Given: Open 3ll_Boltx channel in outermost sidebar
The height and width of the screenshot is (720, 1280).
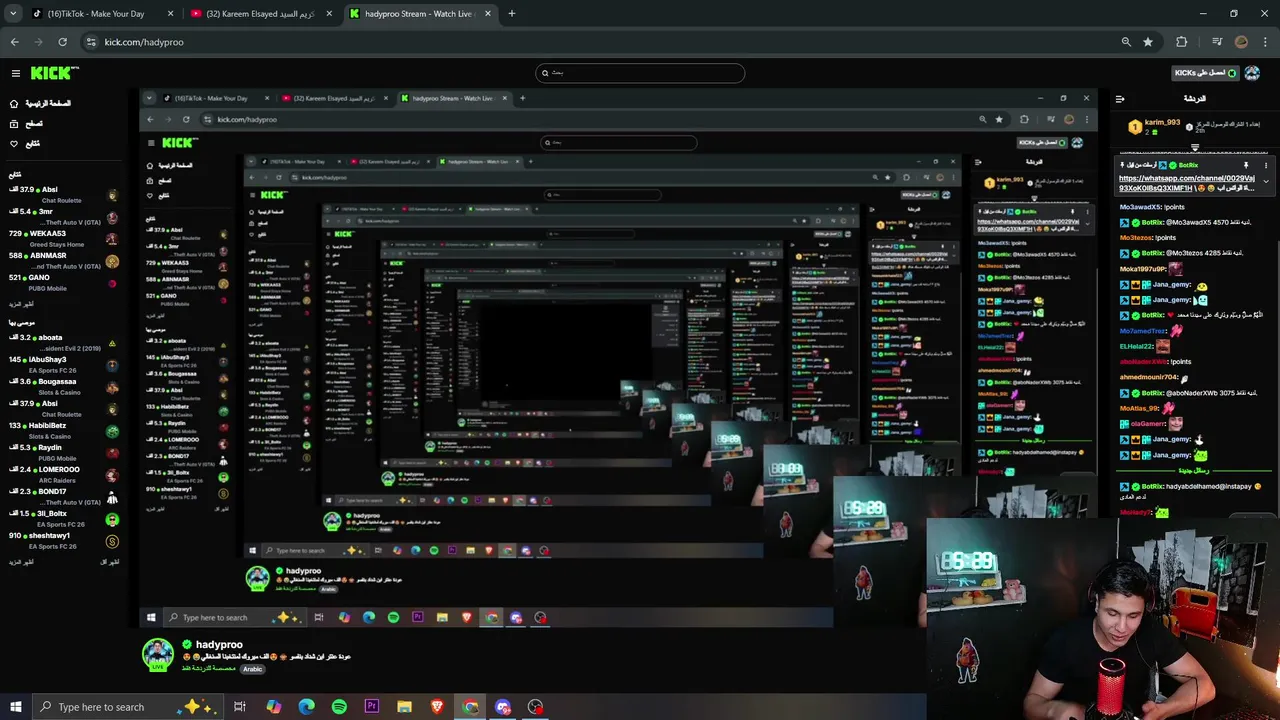Looking at the screenshot, I should [x=62, y=518].
